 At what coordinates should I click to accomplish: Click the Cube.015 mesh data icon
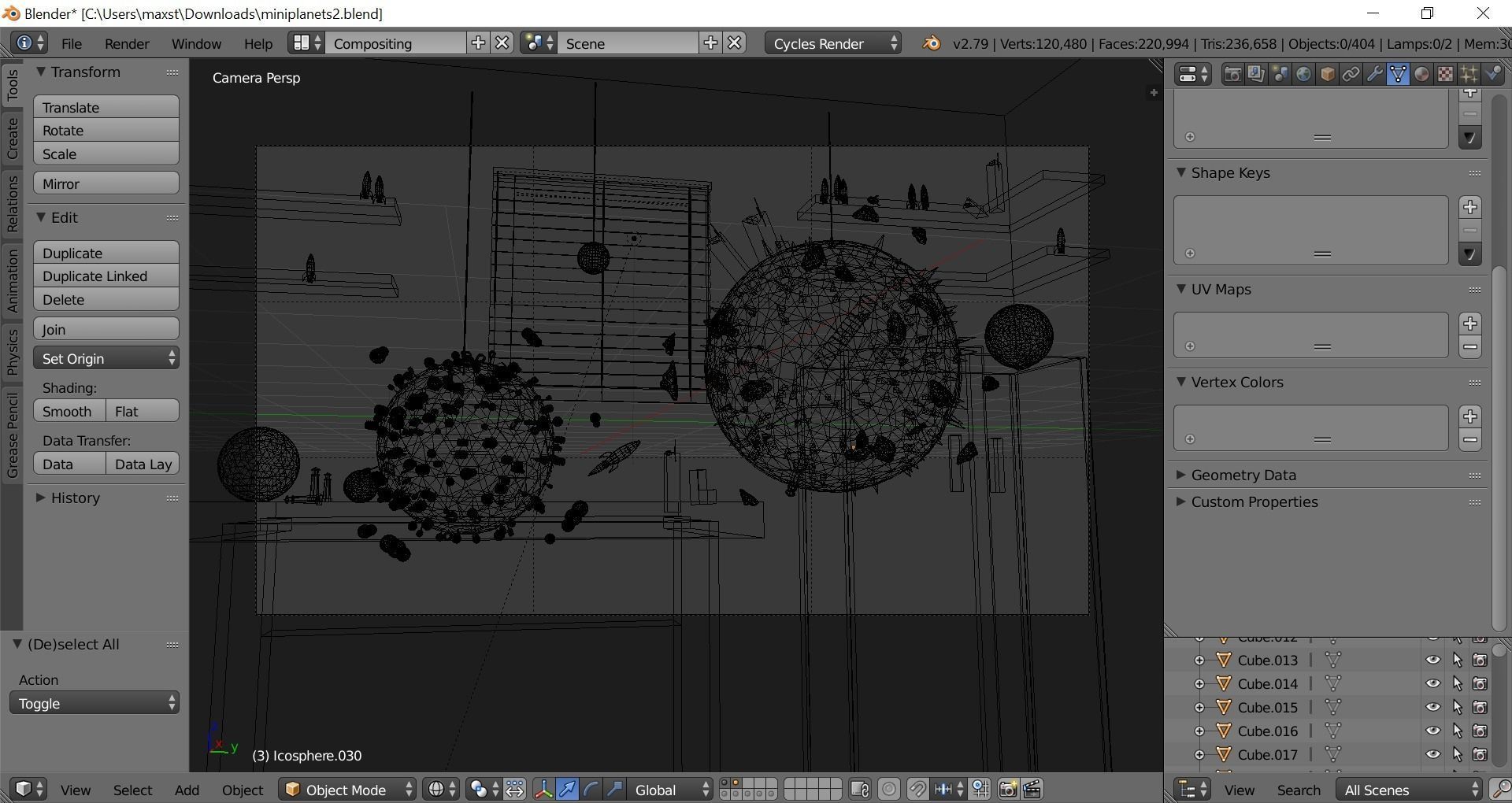(x=1332, y=707)
